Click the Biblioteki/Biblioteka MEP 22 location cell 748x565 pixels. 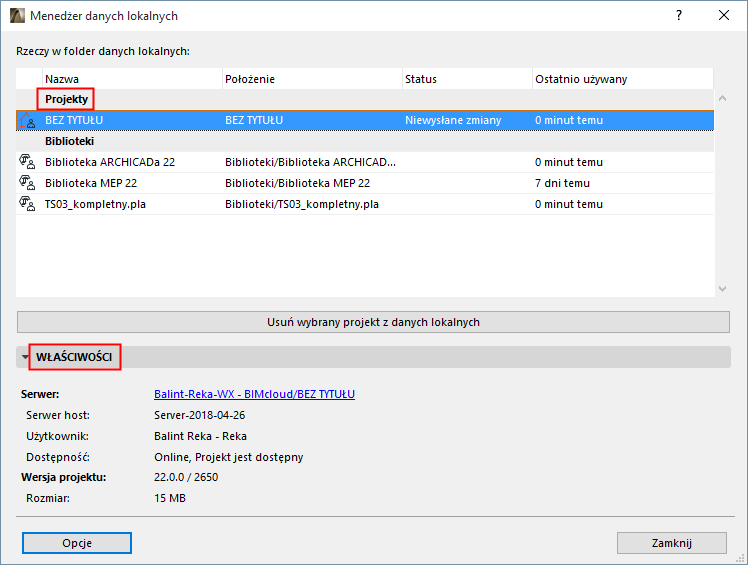pos(298,183)
